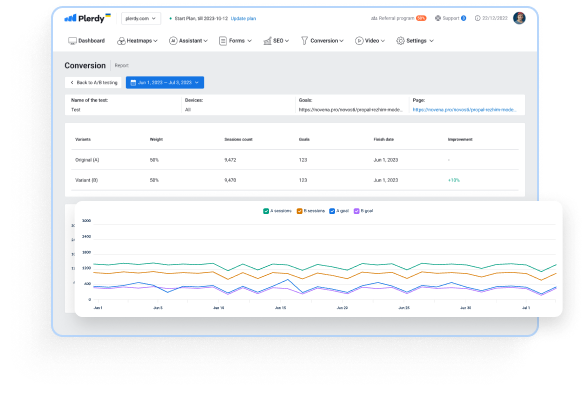Click the Forms document icon

[x=223, y=41]
